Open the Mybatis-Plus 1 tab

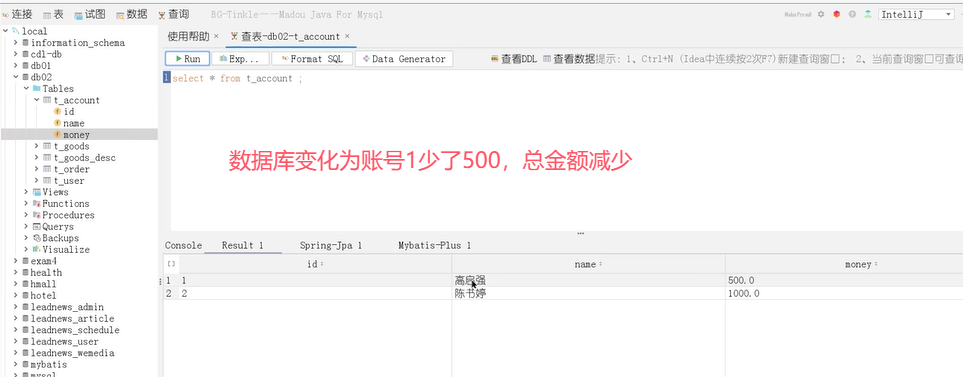[x=435, y=246]
